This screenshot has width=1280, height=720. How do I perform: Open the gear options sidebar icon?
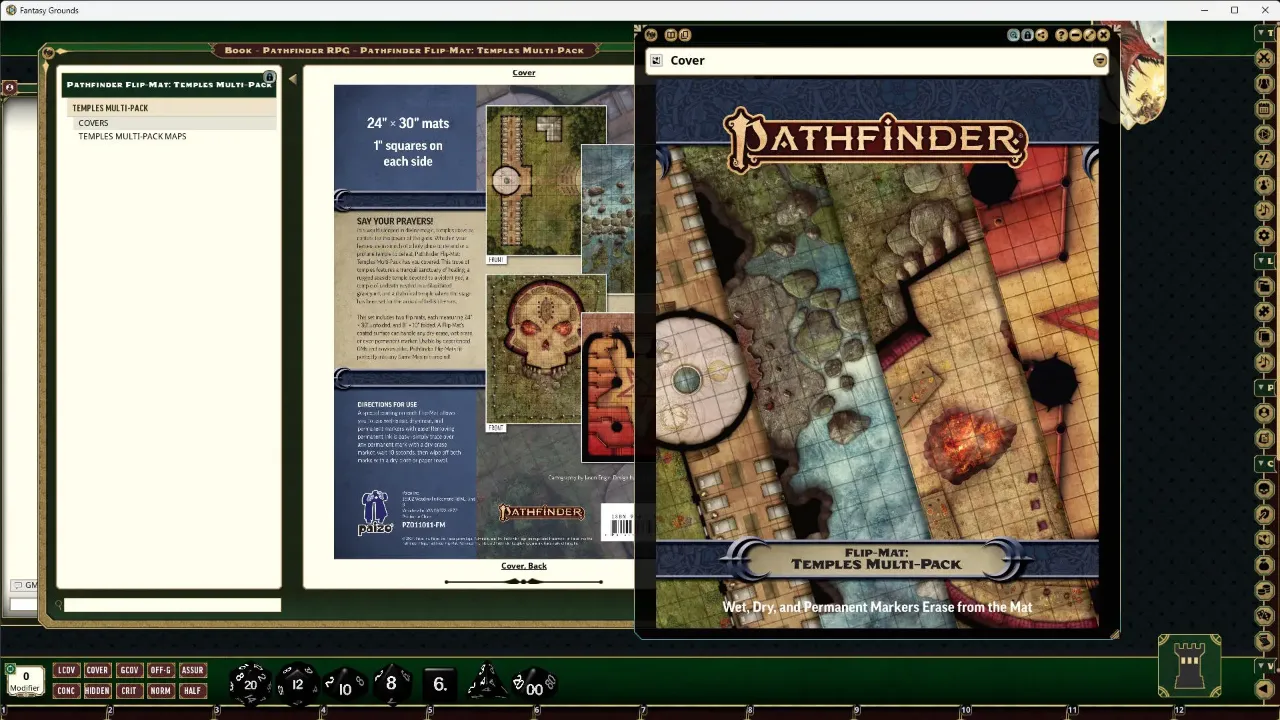pos(1264,235)
